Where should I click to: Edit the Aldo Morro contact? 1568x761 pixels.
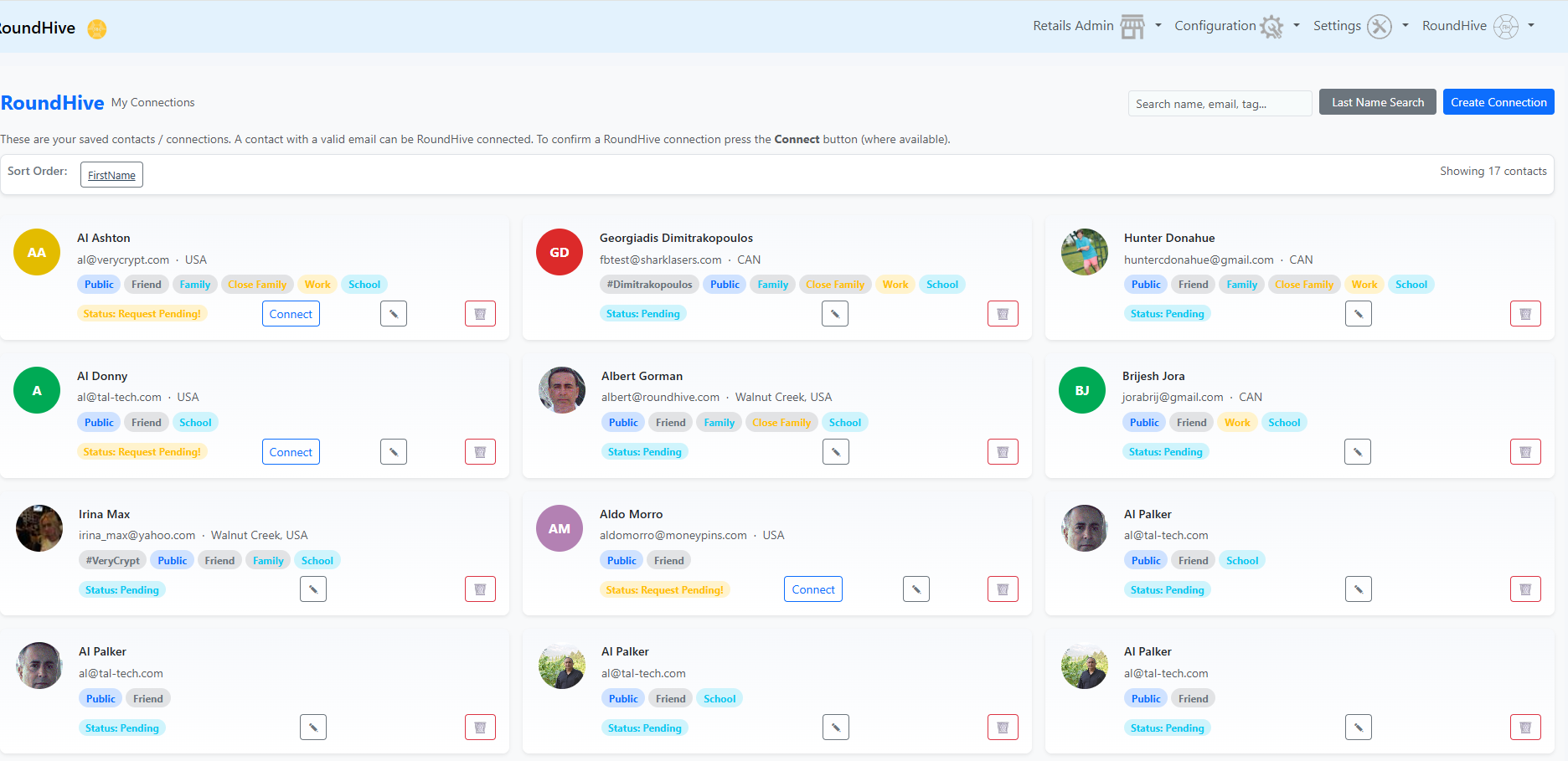[916, 589]
